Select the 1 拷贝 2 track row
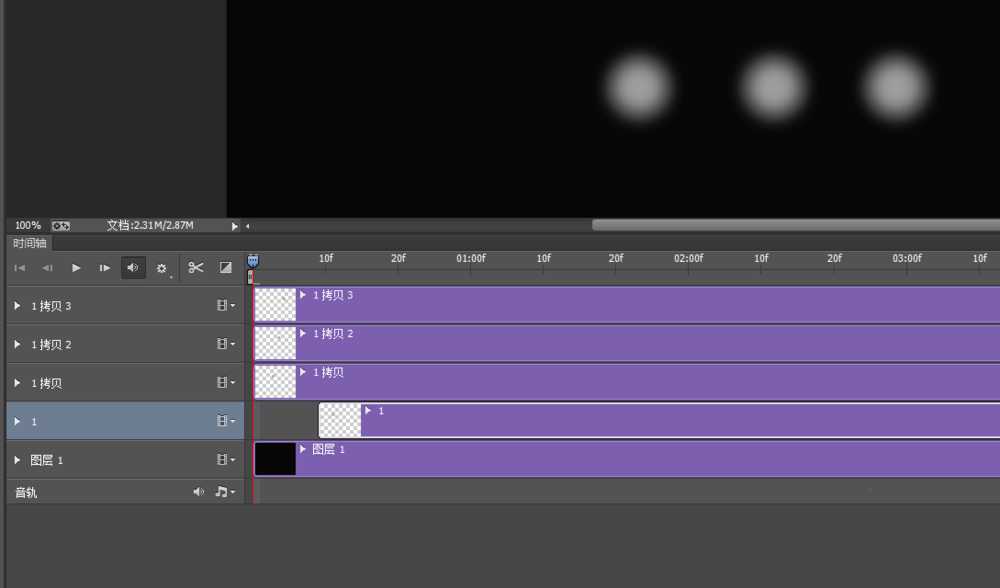The width and height of the screenshot is (1000, 588). (x=110, y=344)
